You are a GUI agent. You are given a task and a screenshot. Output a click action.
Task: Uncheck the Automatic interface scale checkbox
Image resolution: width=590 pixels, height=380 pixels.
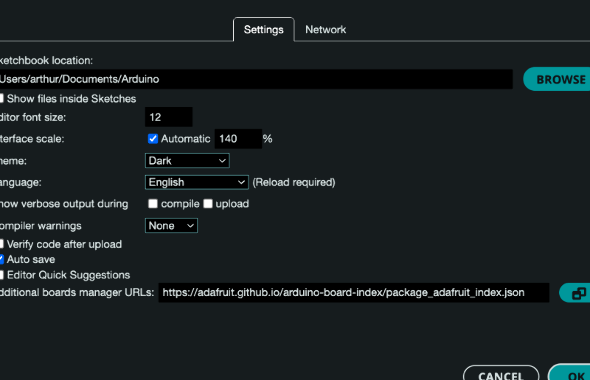152,139
